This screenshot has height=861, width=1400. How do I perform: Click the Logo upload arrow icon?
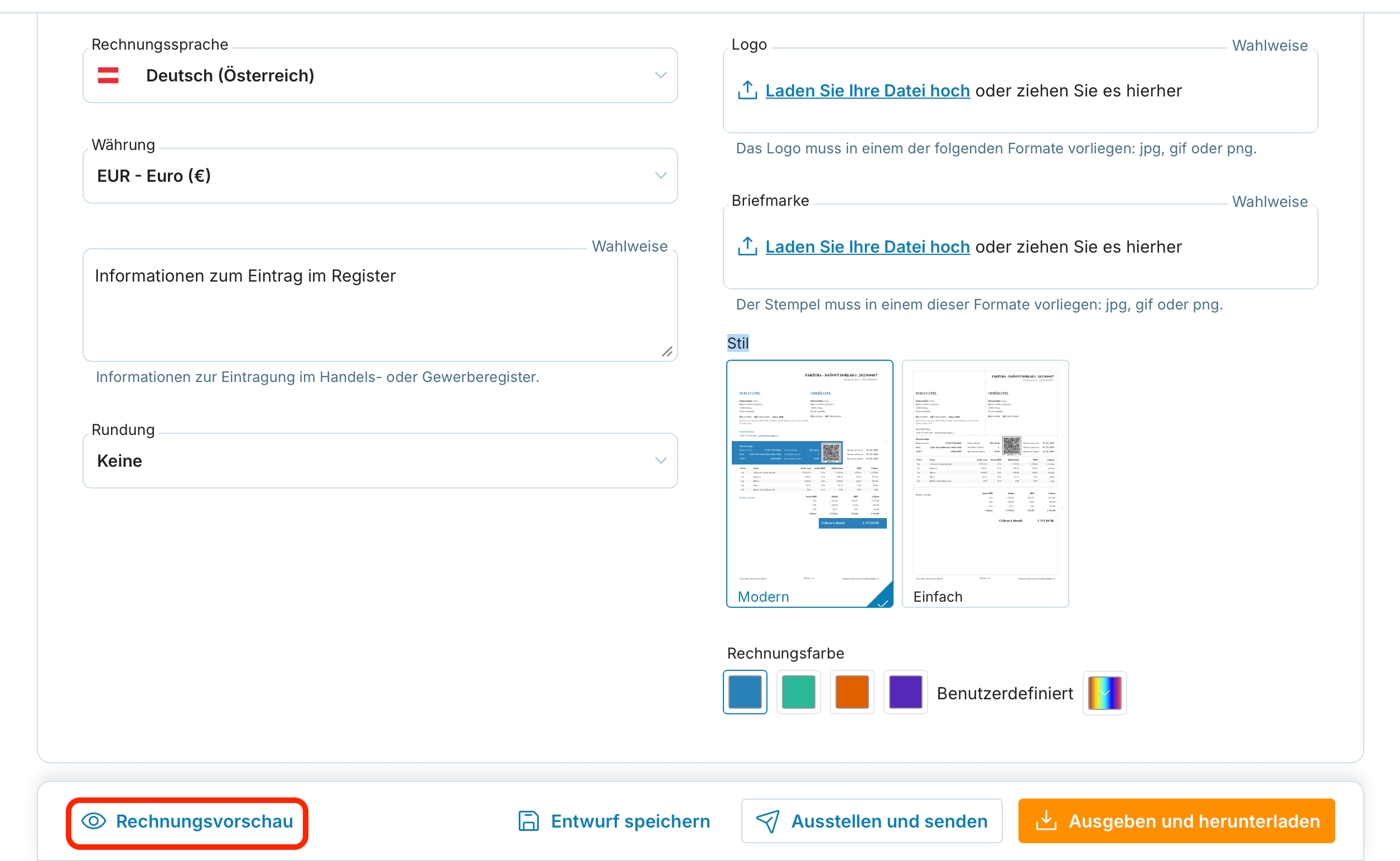tap(747, 90)
